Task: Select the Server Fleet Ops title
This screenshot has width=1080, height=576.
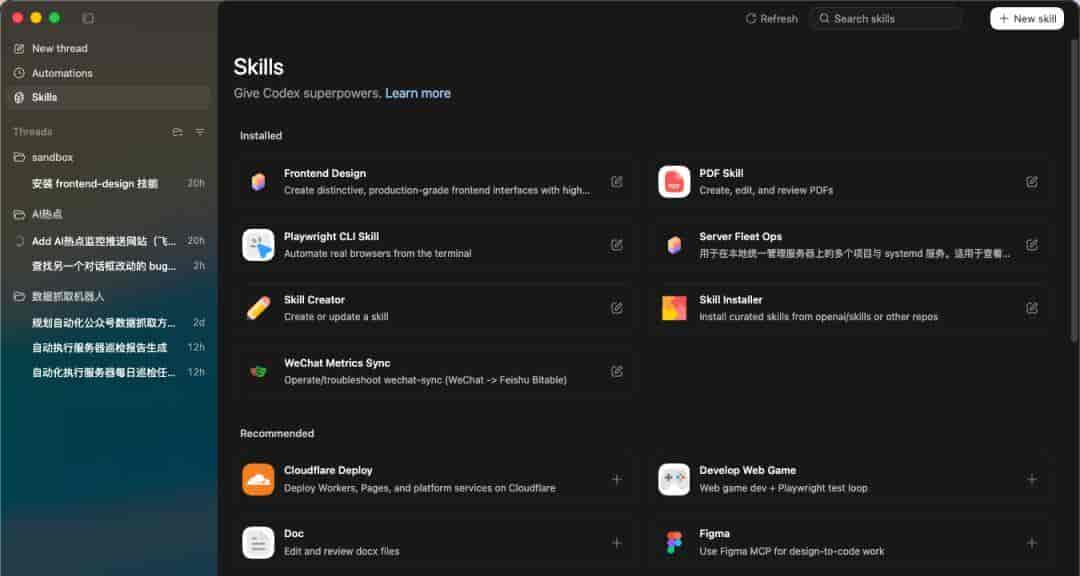Action: coord(740,236)
